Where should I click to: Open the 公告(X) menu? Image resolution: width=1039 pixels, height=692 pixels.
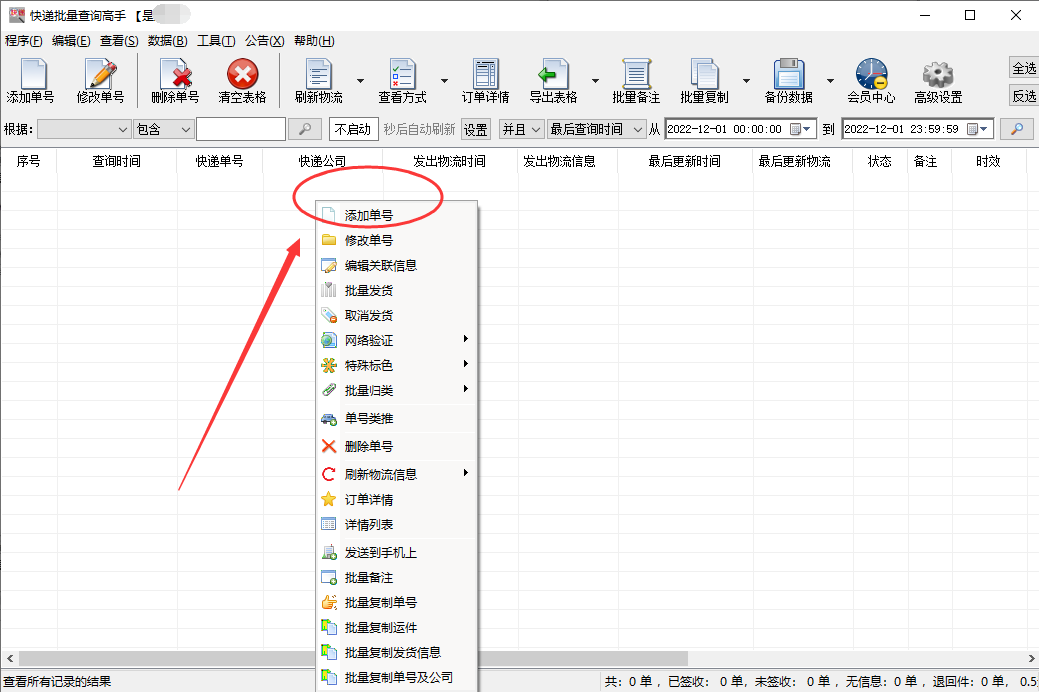tap(264, 41)
